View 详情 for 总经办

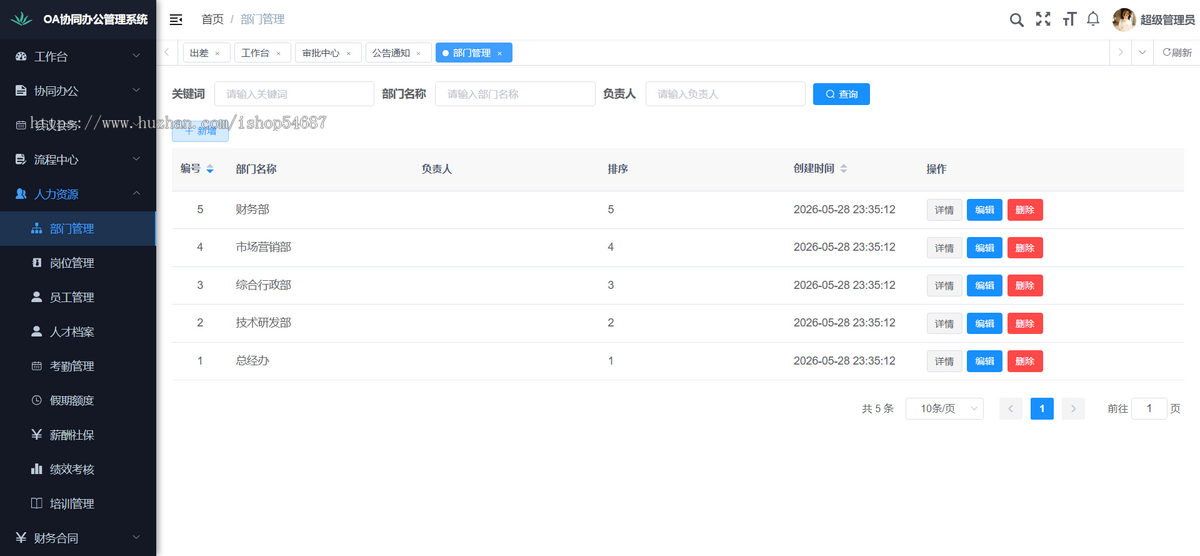pos(944,361)
